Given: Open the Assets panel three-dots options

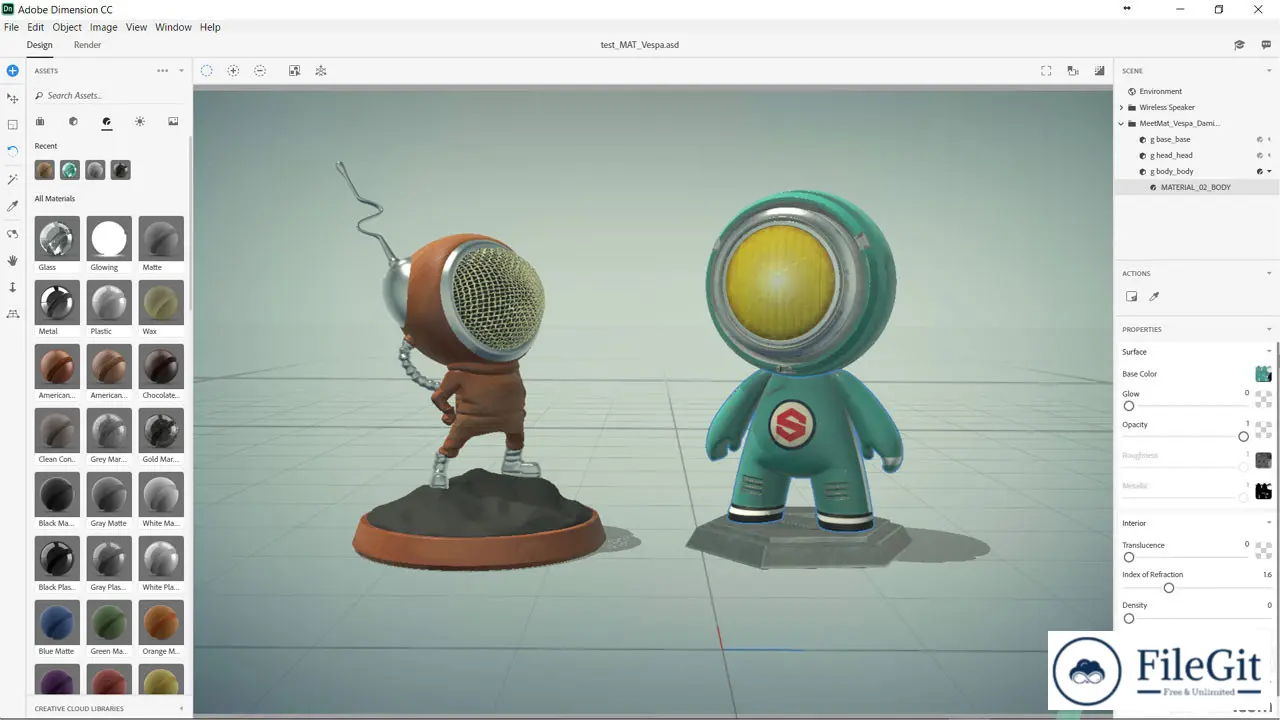Looking at the screenshot, I should tap(163, 71).
